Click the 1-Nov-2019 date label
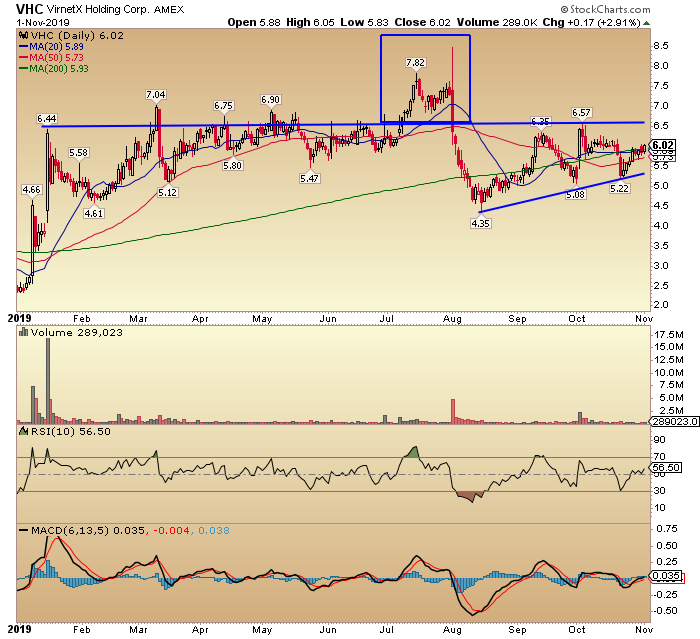Image resolution: width=700 pixels, height=639 pixels. (x=43, y=22)
